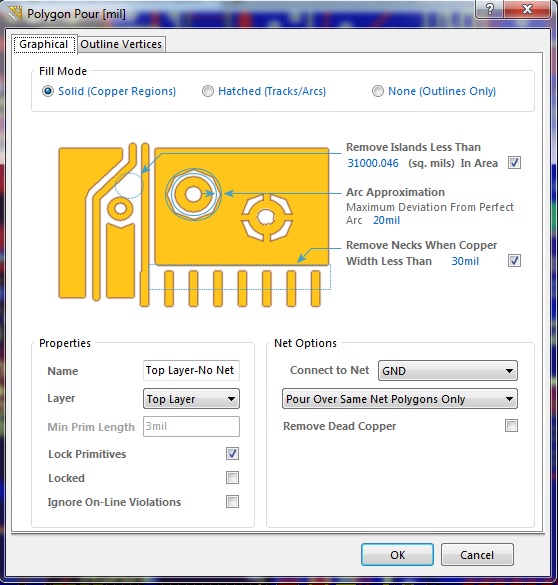Edit the 30mil neck width value
Viewport: 558px width, 585px height.
465,261
